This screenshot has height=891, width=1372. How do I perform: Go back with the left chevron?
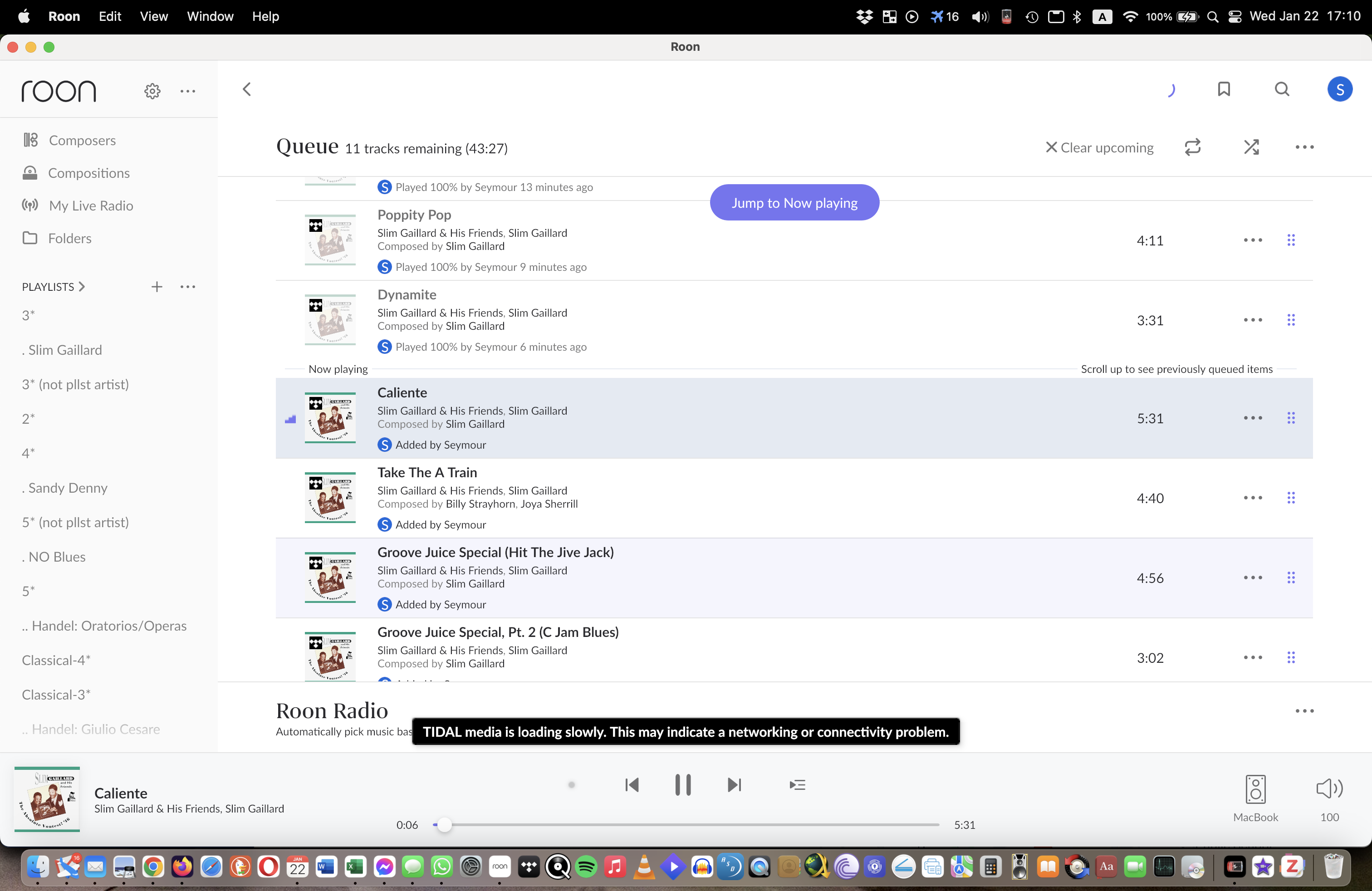pyautogui.click(x=247, y=89)
